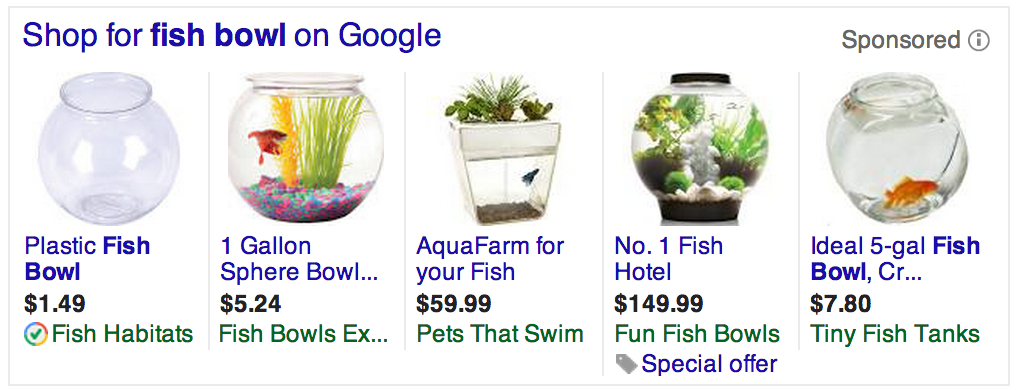
Task: Click the Fish Hotel aquarium image
Action: point(701,149)
